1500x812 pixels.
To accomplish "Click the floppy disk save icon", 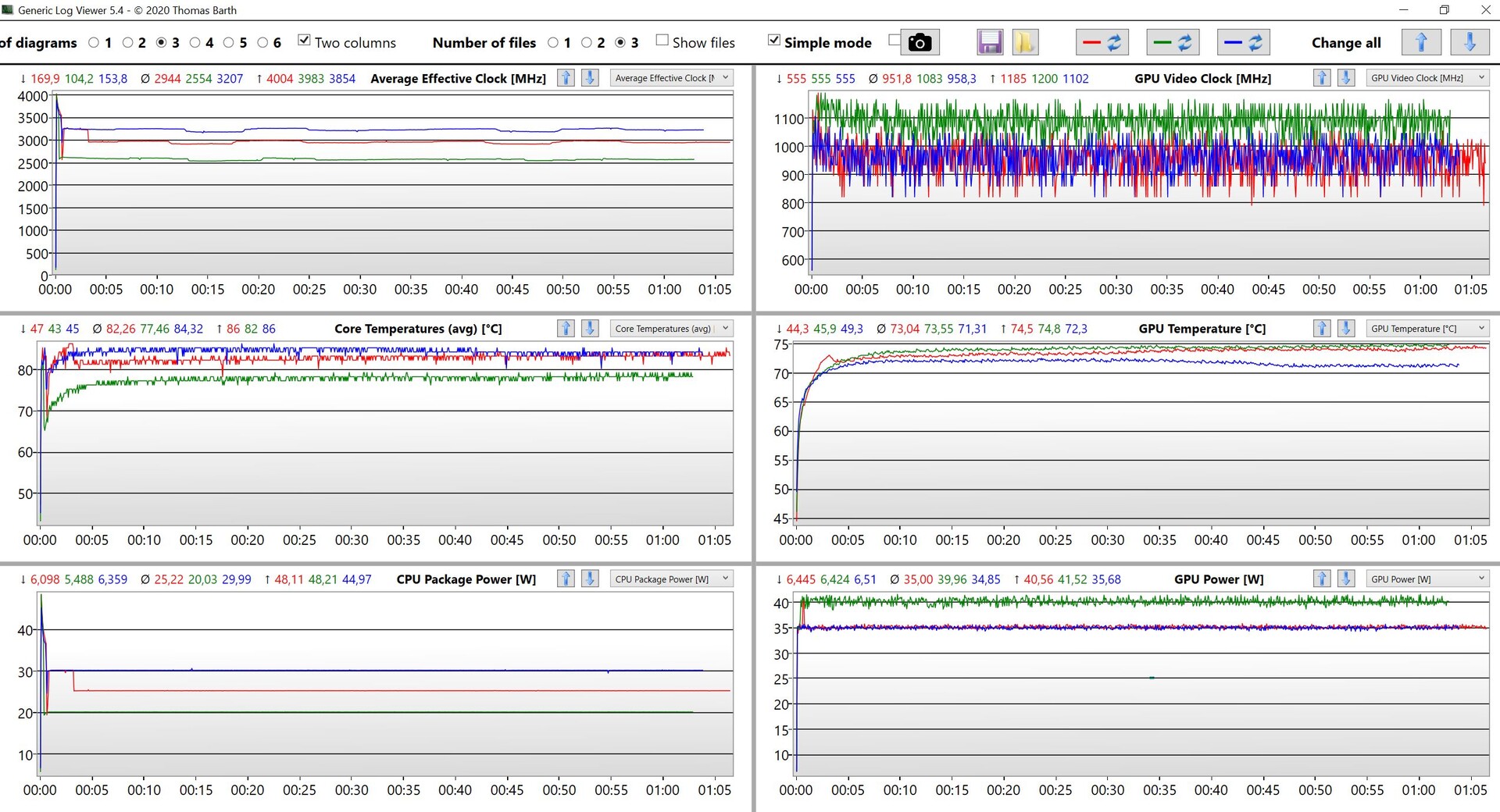I will 990,42.
